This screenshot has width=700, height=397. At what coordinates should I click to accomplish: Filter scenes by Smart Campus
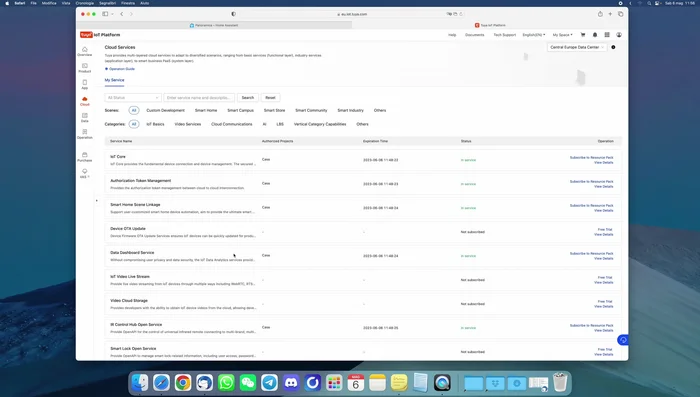click(240, 110)
